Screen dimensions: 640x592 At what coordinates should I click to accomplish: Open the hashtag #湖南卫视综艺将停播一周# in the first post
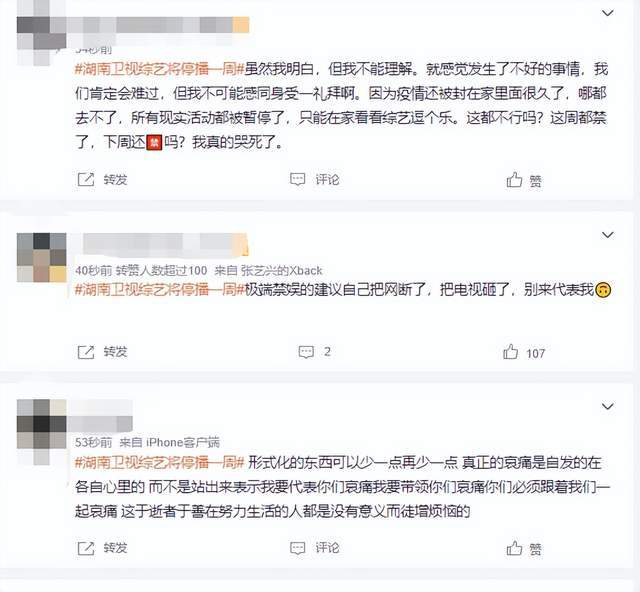coord(159,69)
